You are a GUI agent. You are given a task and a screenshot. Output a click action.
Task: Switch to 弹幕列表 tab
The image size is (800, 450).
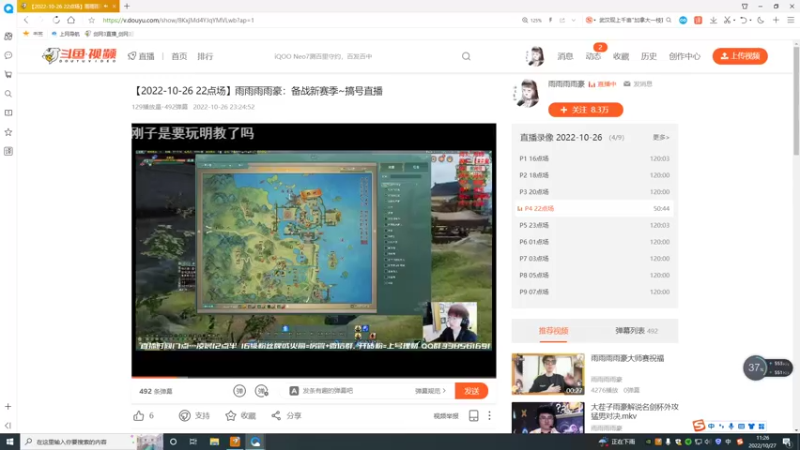[x=636, y=331]
